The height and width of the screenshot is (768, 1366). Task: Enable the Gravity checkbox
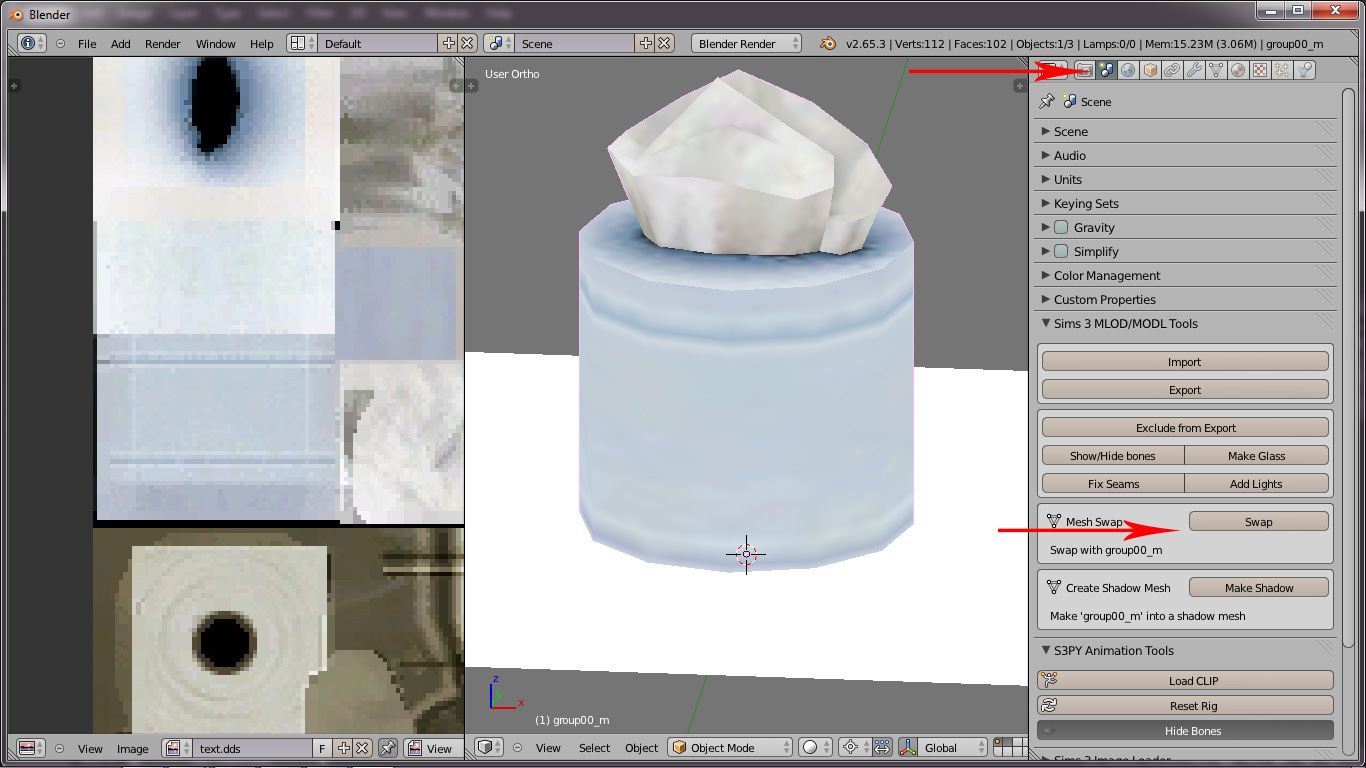click(x=1061, y=228)
